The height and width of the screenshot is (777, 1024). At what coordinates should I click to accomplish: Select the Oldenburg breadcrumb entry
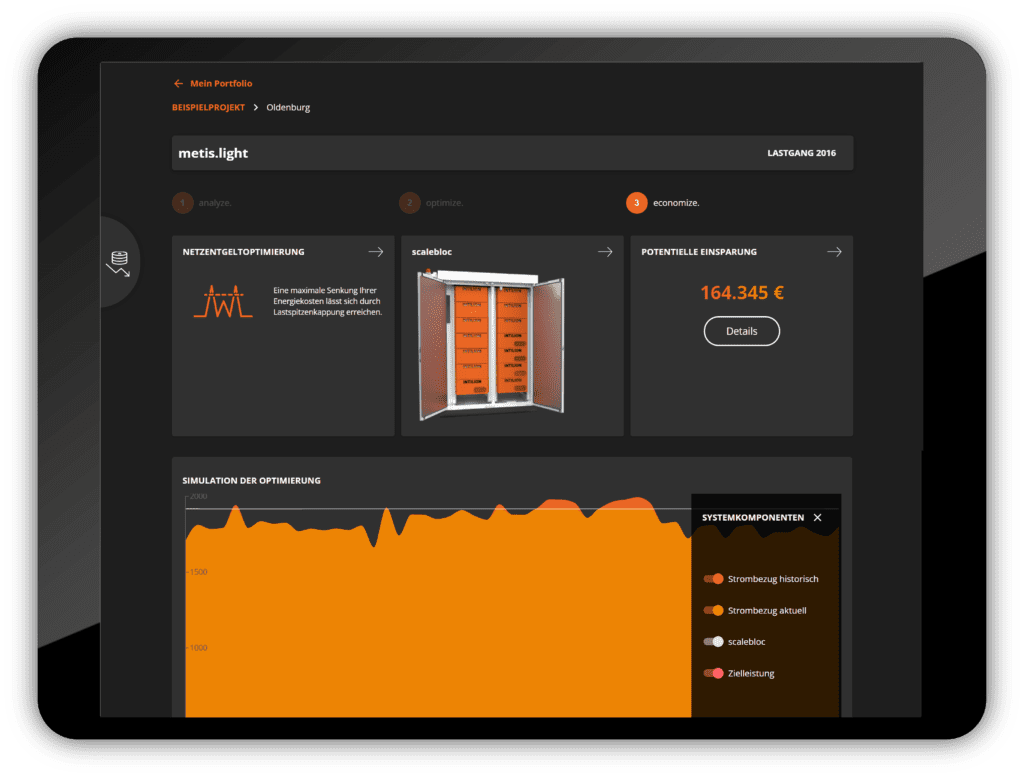click(x=288, y=108)
